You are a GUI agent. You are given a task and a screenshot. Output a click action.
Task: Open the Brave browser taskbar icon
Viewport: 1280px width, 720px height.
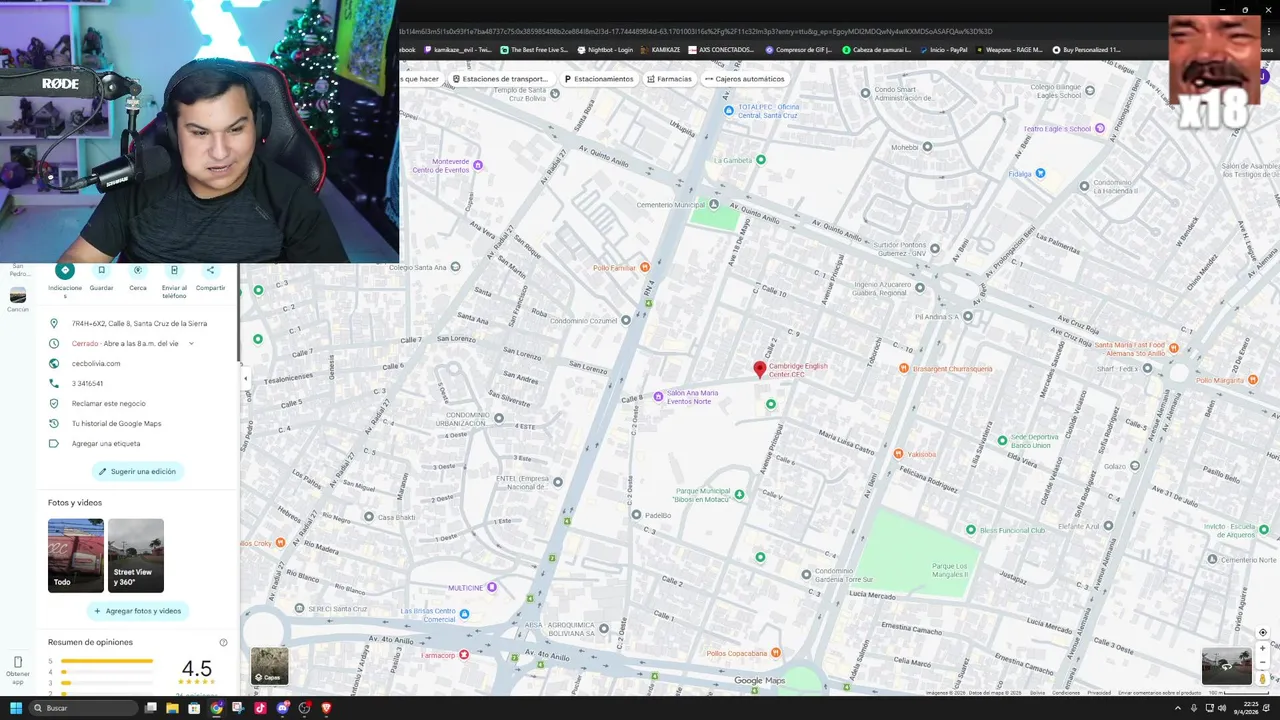point(326,708)
